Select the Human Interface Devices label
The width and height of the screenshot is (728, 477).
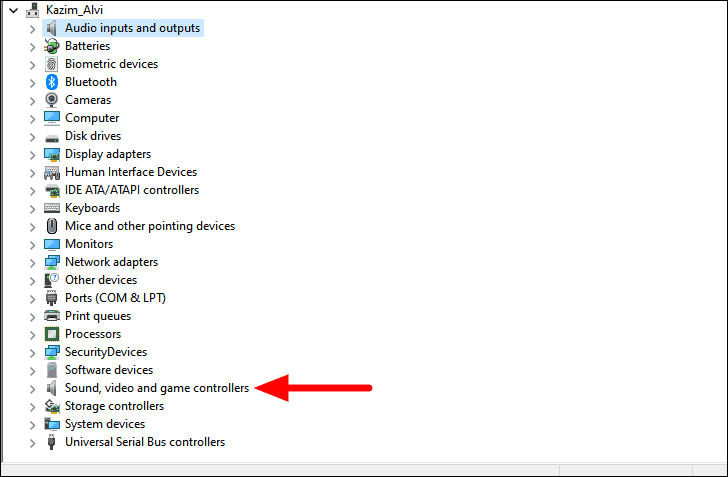(x=131, y=172)
